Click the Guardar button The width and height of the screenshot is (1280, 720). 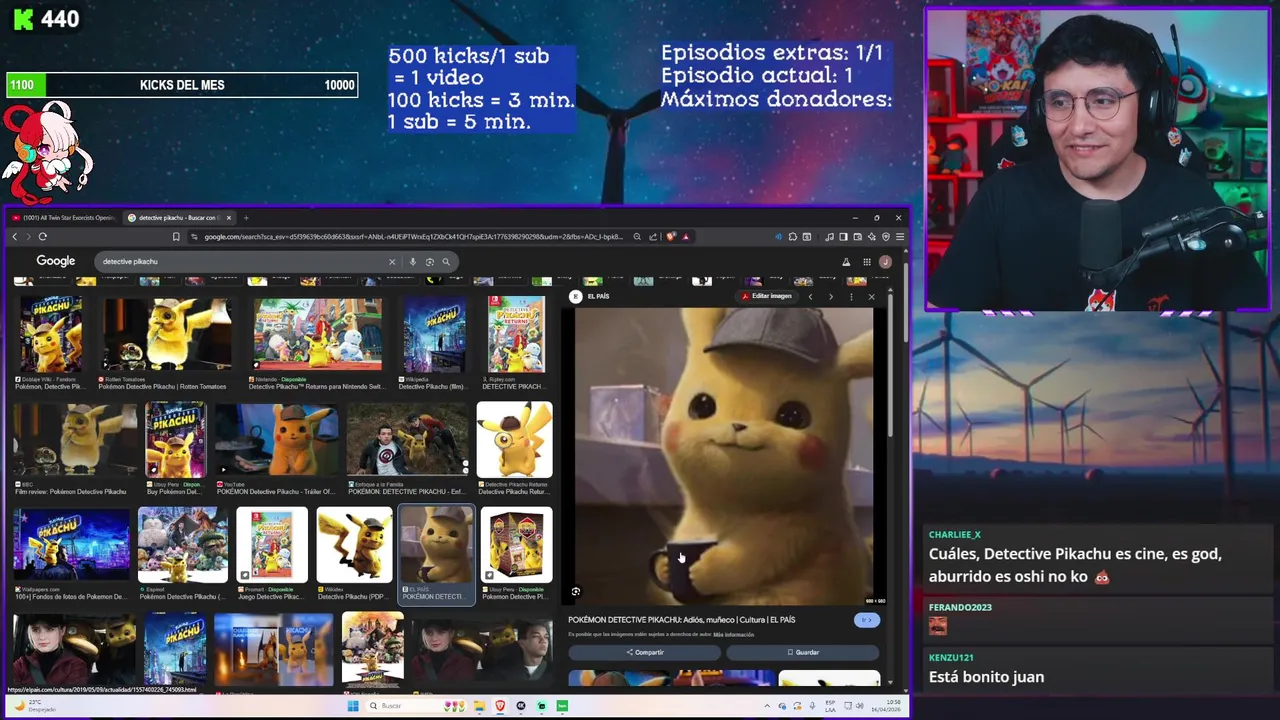pos(803,652)
